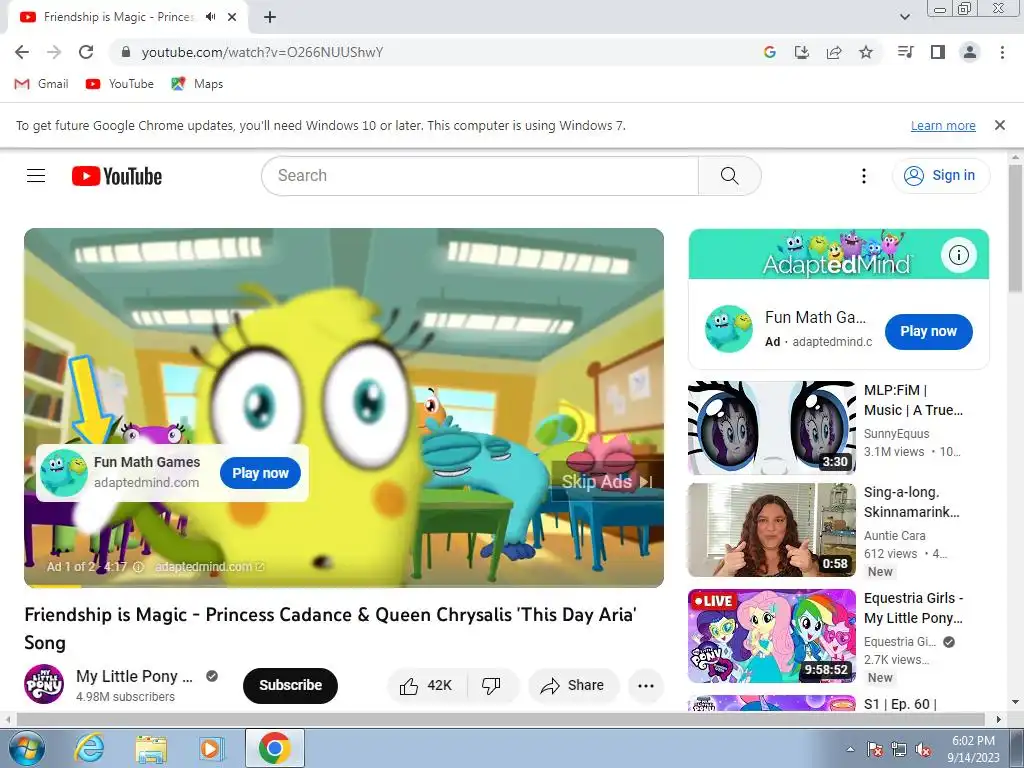Open YouTube settings three-dot menu
The image size is (1024, 768).
(864, 176)
